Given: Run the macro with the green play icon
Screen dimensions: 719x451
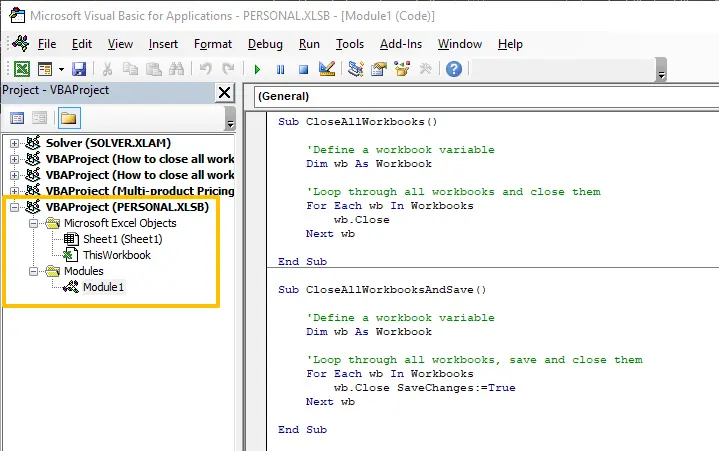Looking at the screenshot, I should [257, 69].
